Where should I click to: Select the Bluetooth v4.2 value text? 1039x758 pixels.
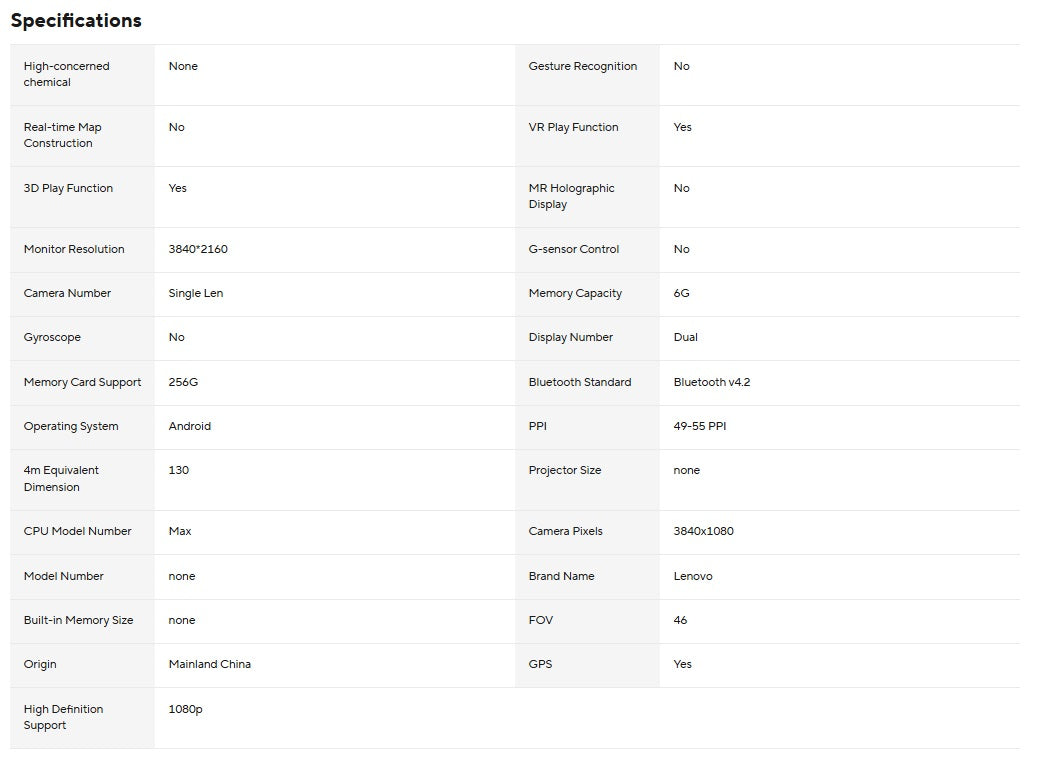(711, 382)
